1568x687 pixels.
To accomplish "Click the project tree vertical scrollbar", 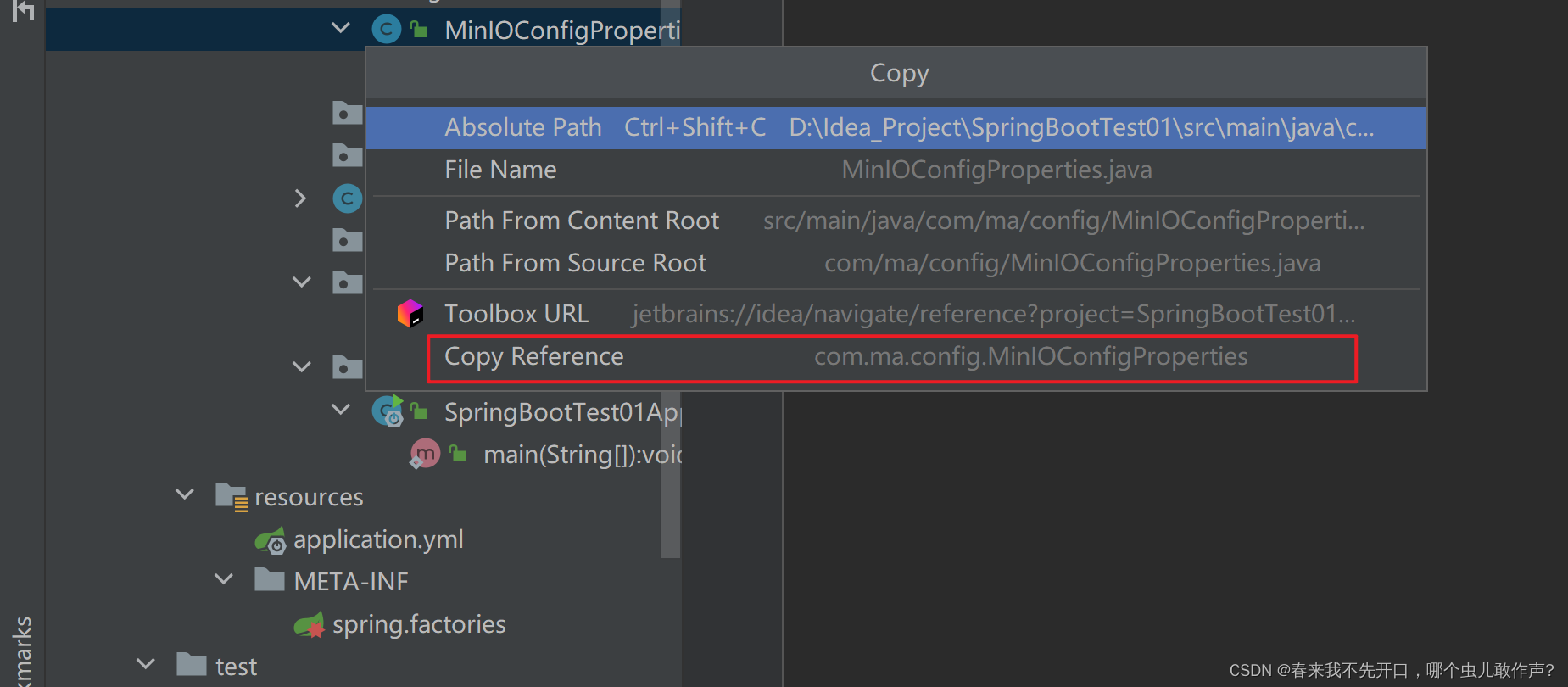I will (x=671, y=475).
